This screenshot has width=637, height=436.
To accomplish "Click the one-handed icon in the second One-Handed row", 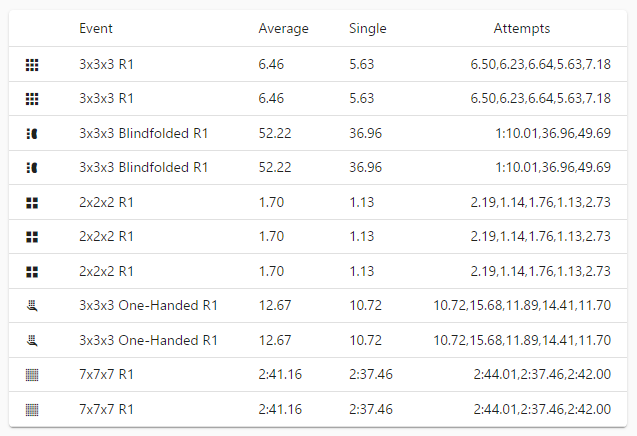I will [32, 341].
